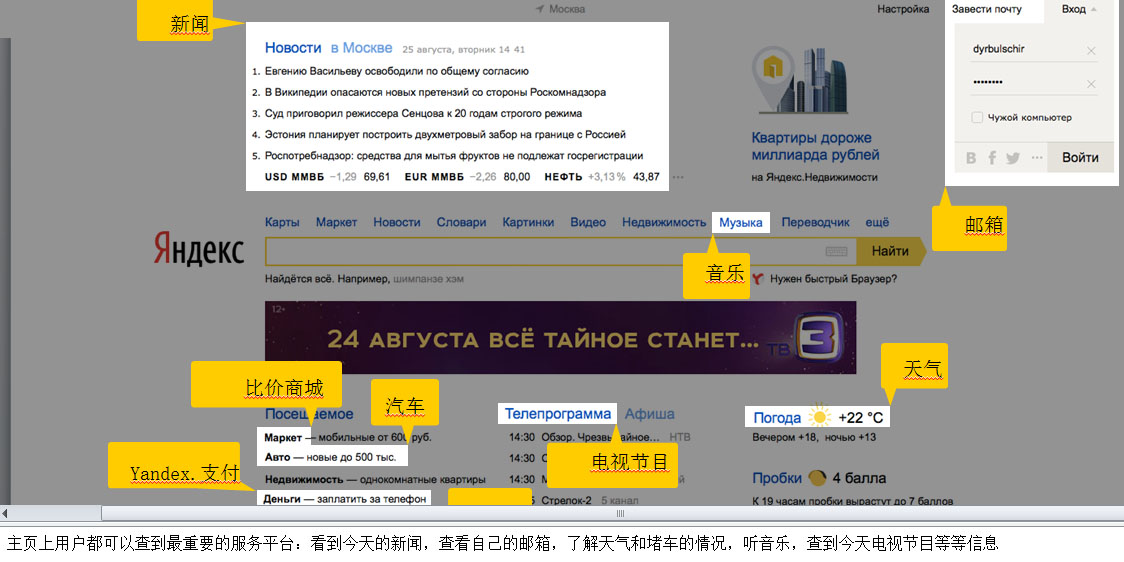Log in via the Twitter icon
The image size is (1124, 562).
(x=1012, y=158)
